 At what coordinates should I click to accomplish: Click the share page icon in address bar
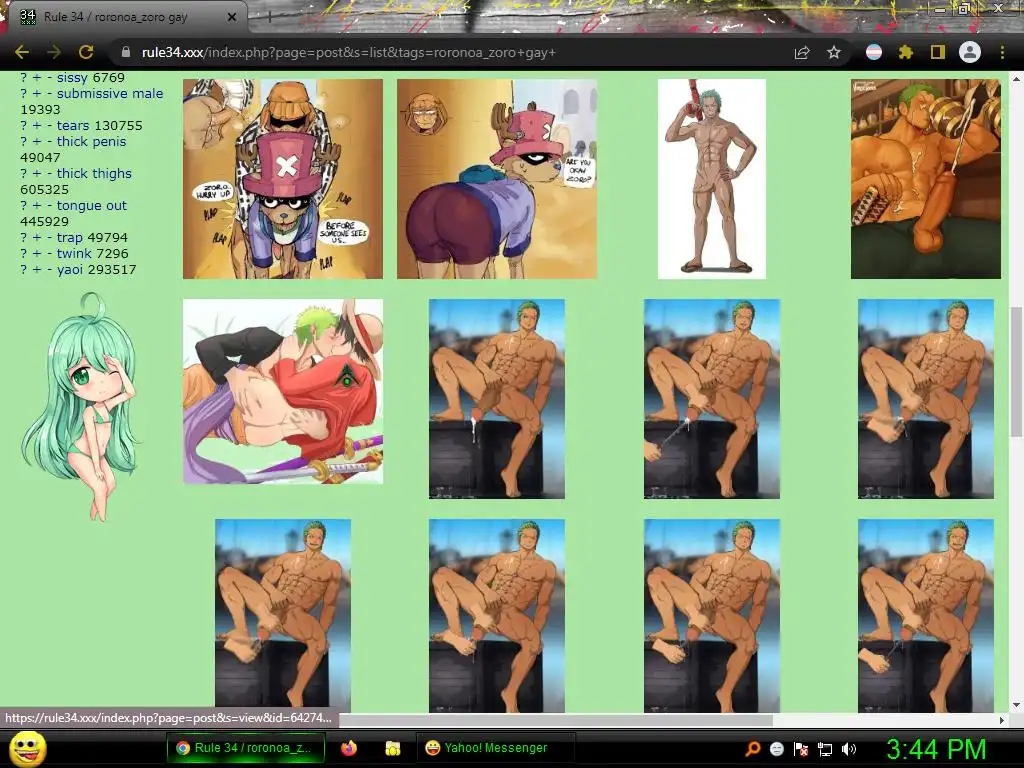(x=802, y=52)
